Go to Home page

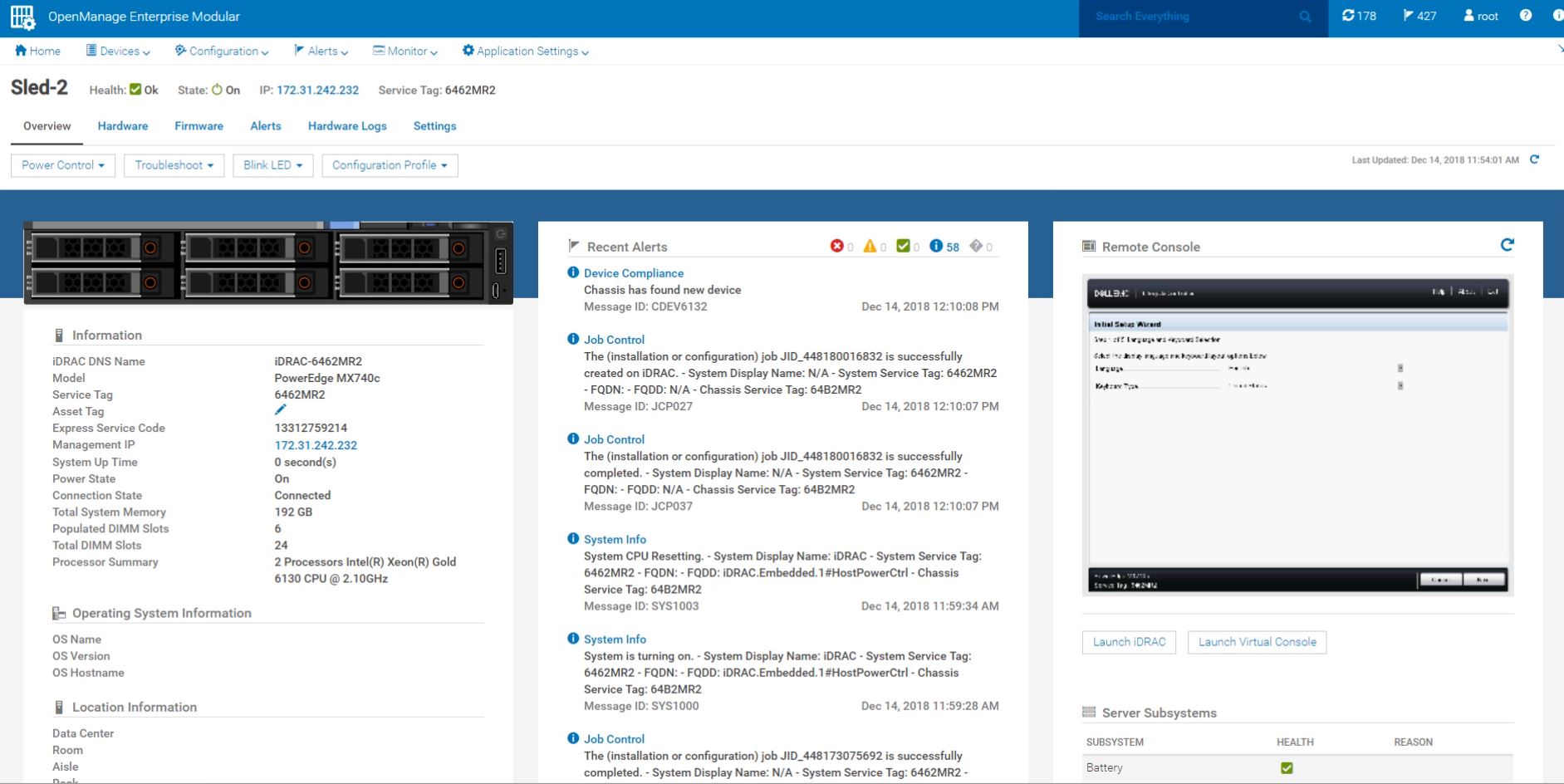pos(37,51)
